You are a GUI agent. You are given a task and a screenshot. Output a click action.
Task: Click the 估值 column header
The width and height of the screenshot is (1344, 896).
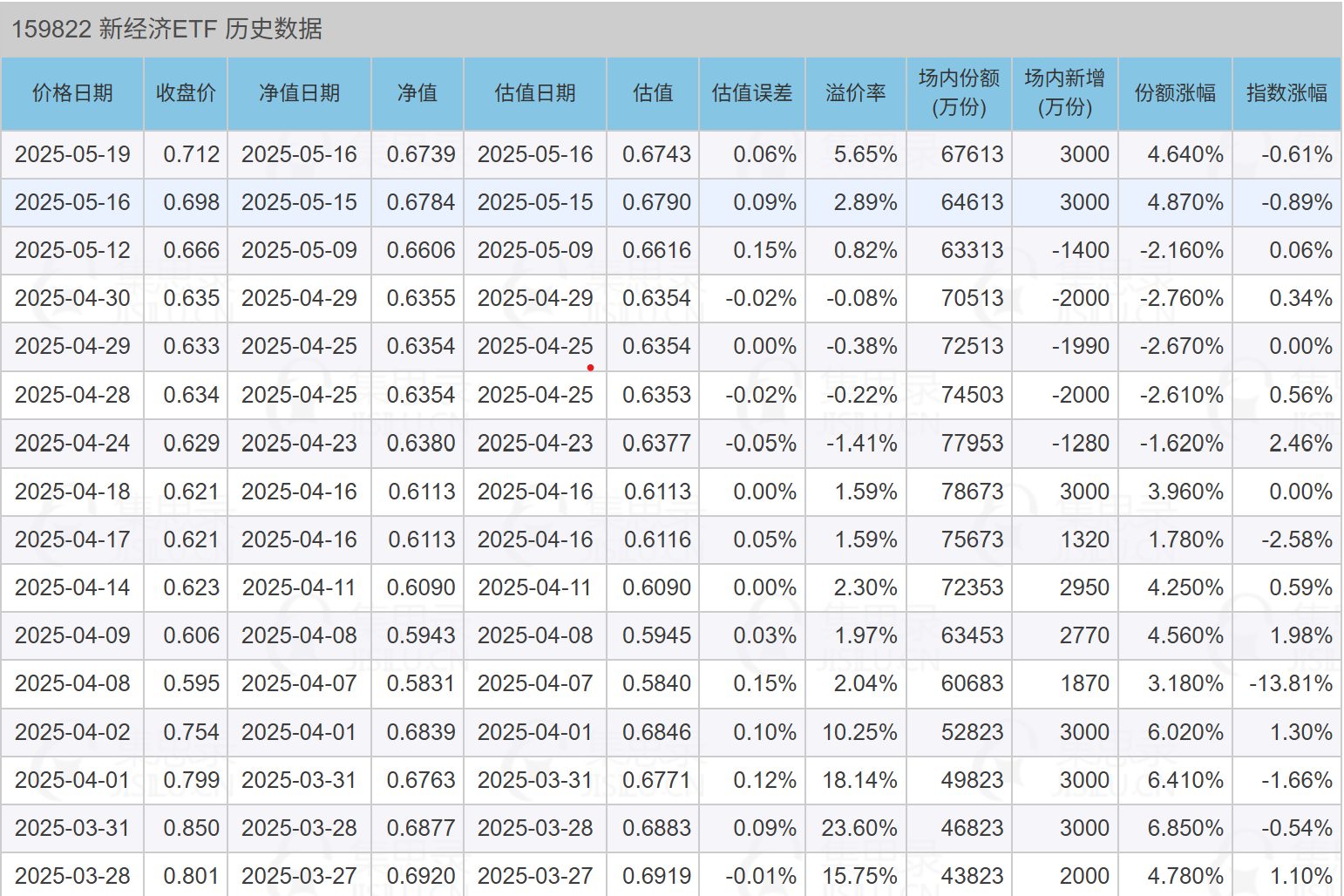point(653,93)
